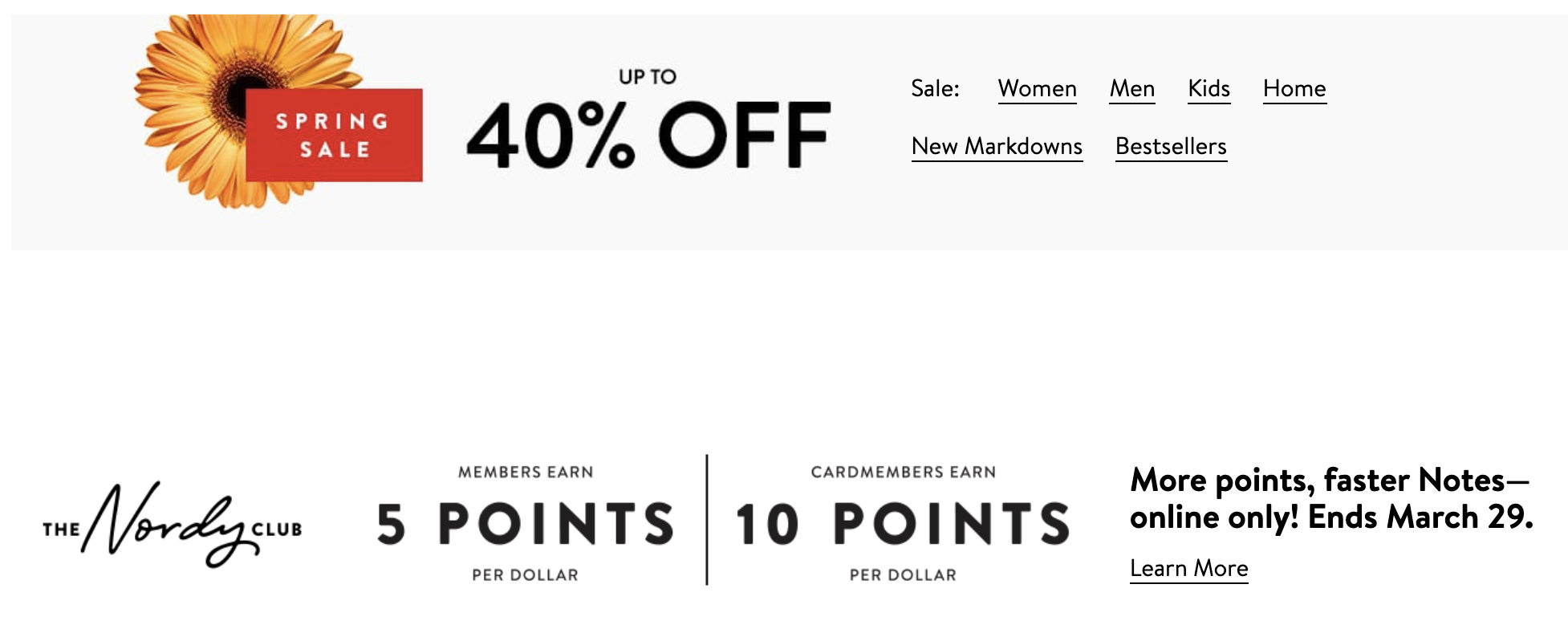Click 'PER DOLLAR' under 10 POINTS
This screenshot has width=1568, height=637.
903,574
